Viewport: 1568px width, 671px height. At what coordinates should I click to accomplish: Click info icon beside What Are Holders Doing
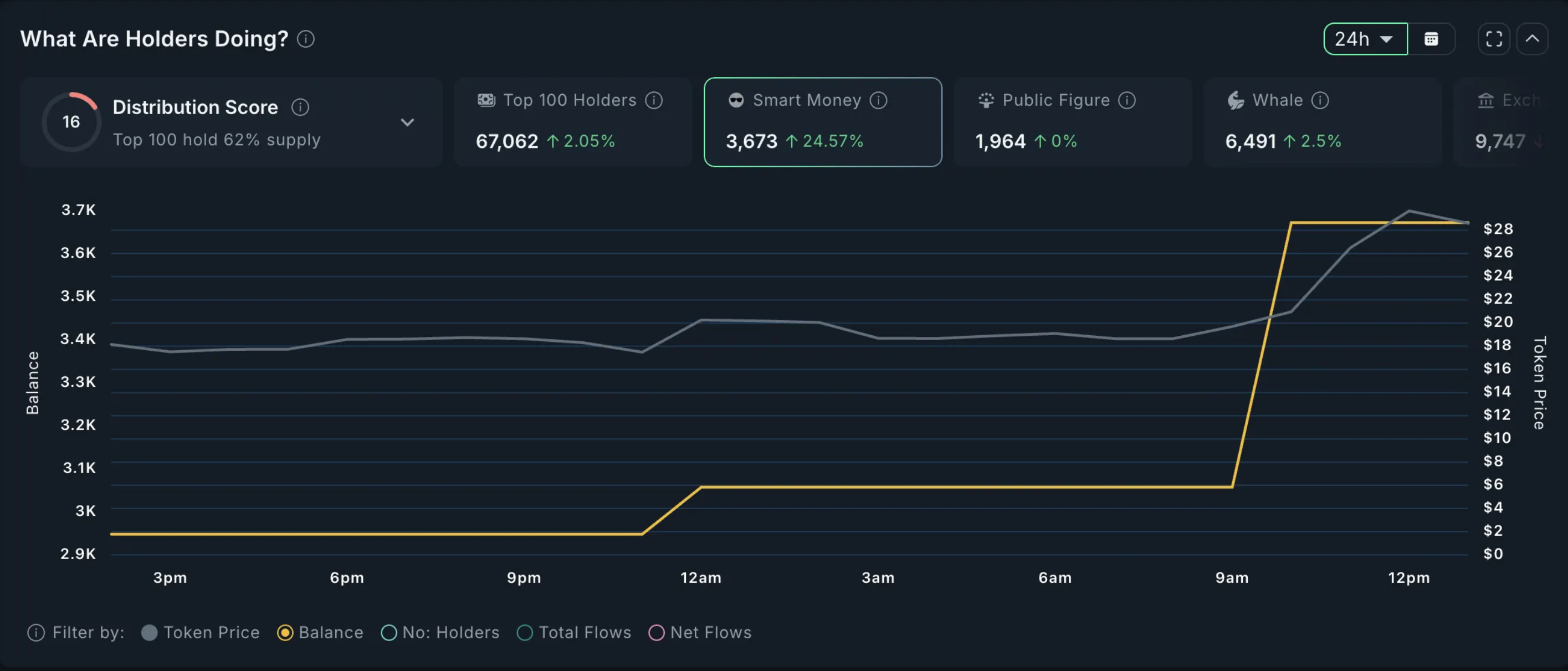pos(305,39)
